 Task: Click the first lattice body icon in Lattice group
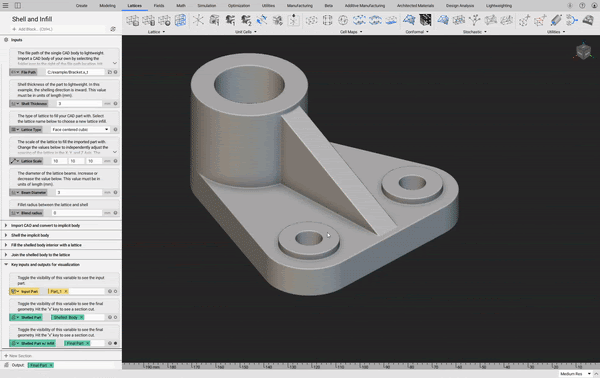point(133,20)
